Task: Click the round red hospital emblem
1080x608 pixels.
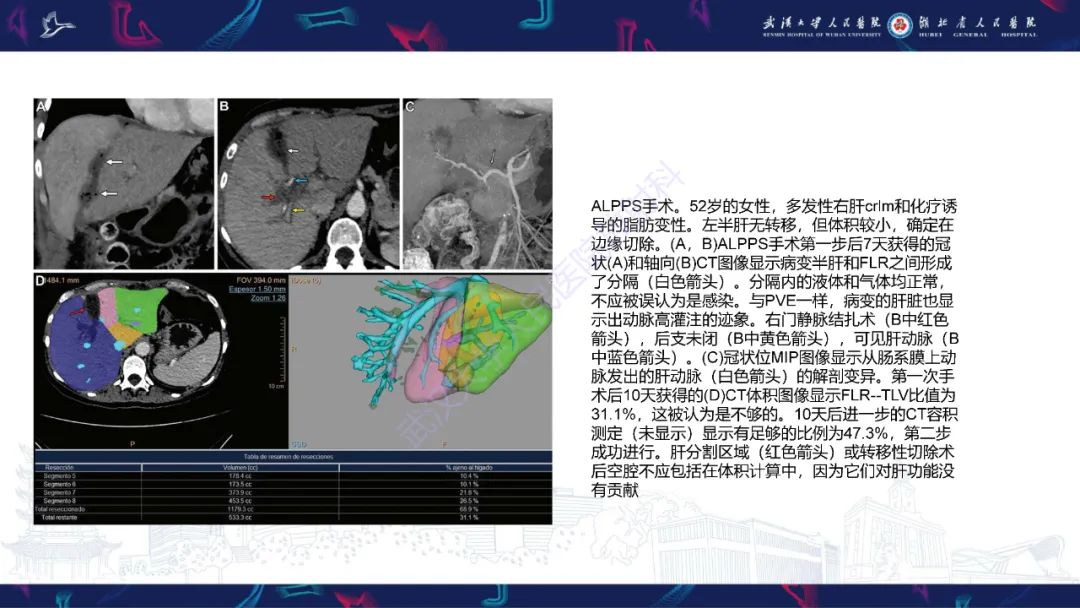Action: click(900, 25)
